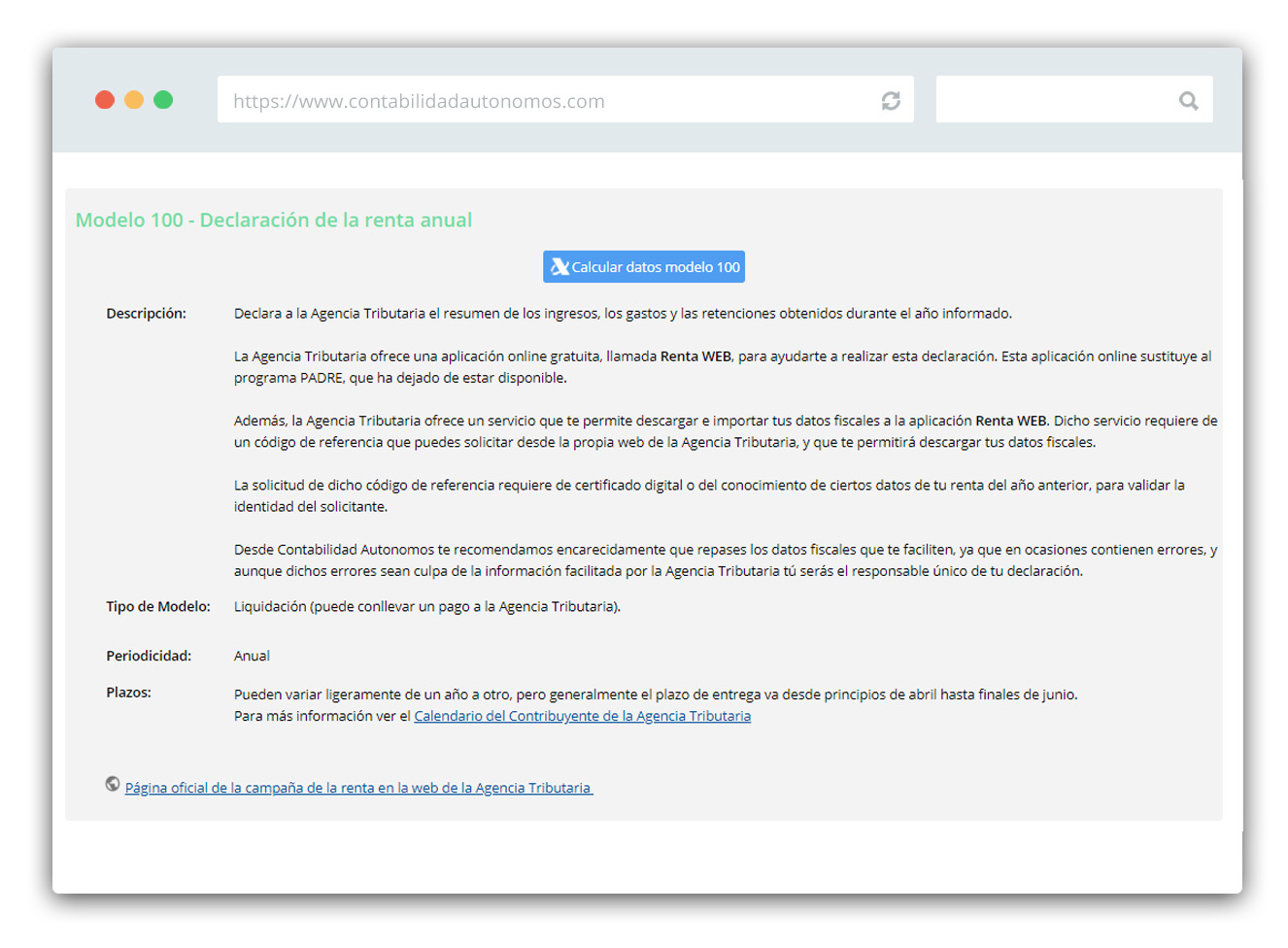Click the Plazos label
The height and width of the screenshot is (948, 1288).
click(x=128, y=694)
